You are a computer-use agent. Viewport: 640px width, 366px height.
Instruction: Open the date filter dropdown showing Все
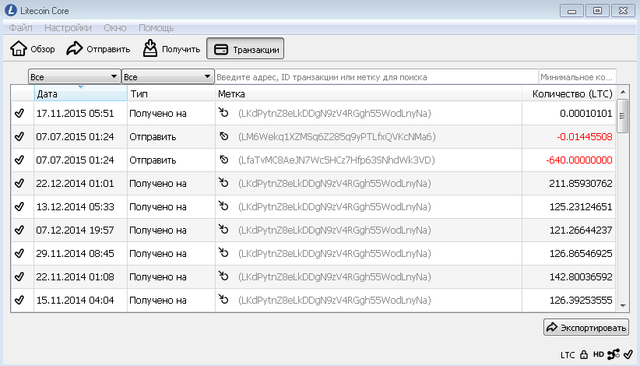tap(74, 77)
